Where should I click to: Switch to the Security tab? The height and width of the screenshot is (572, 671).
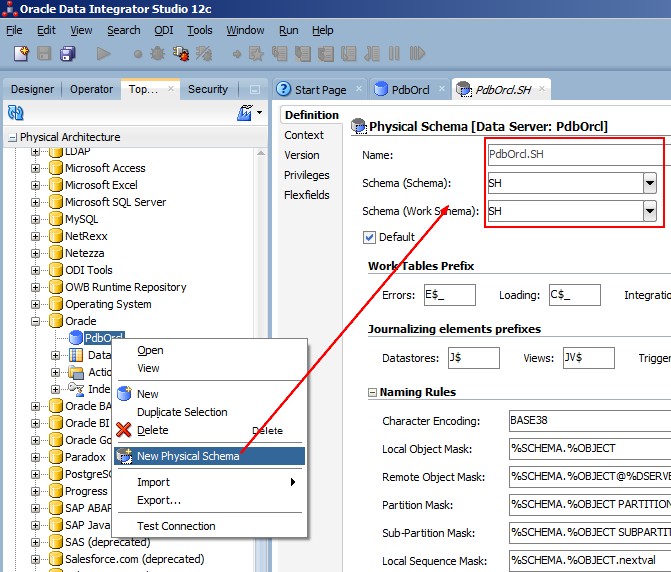(208, 89)
